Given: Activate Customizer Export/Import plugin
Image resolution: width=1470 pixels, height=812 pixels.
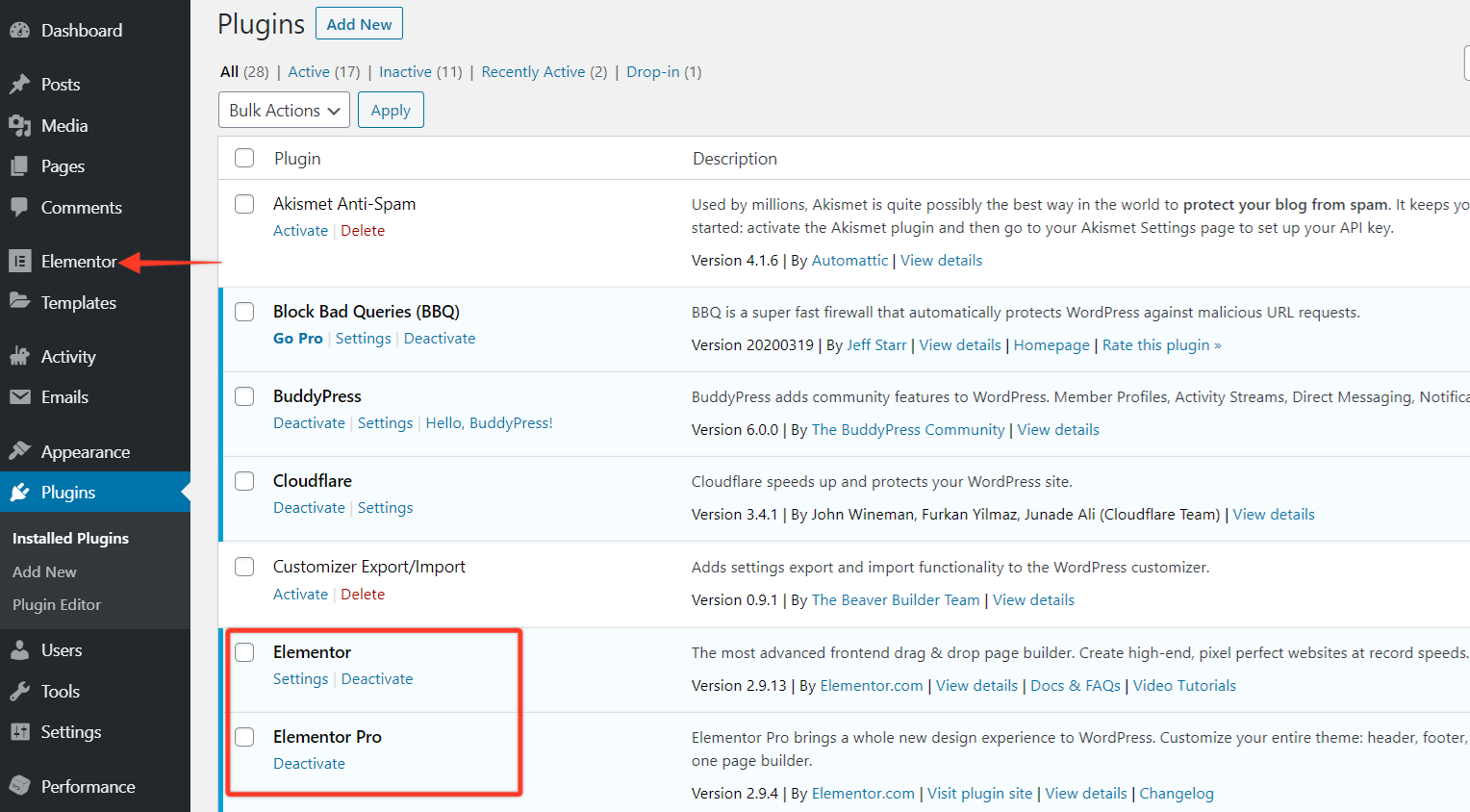Looking at the screenshot, I should [x=300, y=594].
